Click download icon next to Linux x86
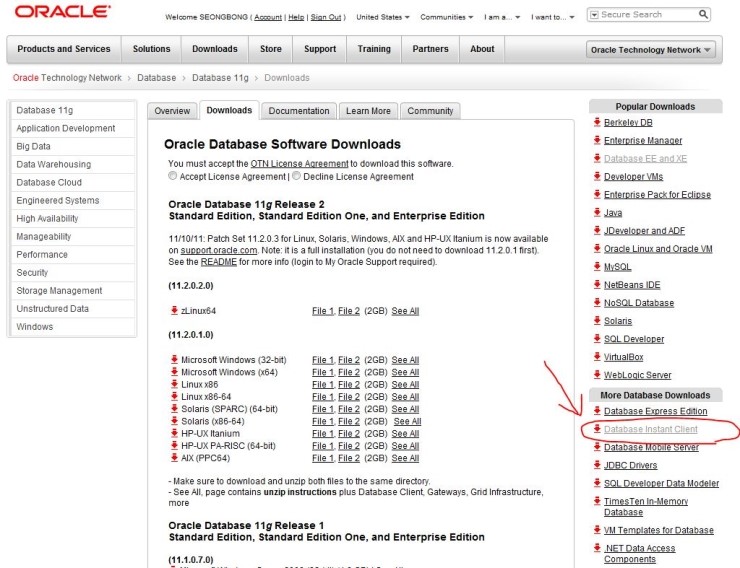Viewport: 740px width, 568px height. pos(174,384)
